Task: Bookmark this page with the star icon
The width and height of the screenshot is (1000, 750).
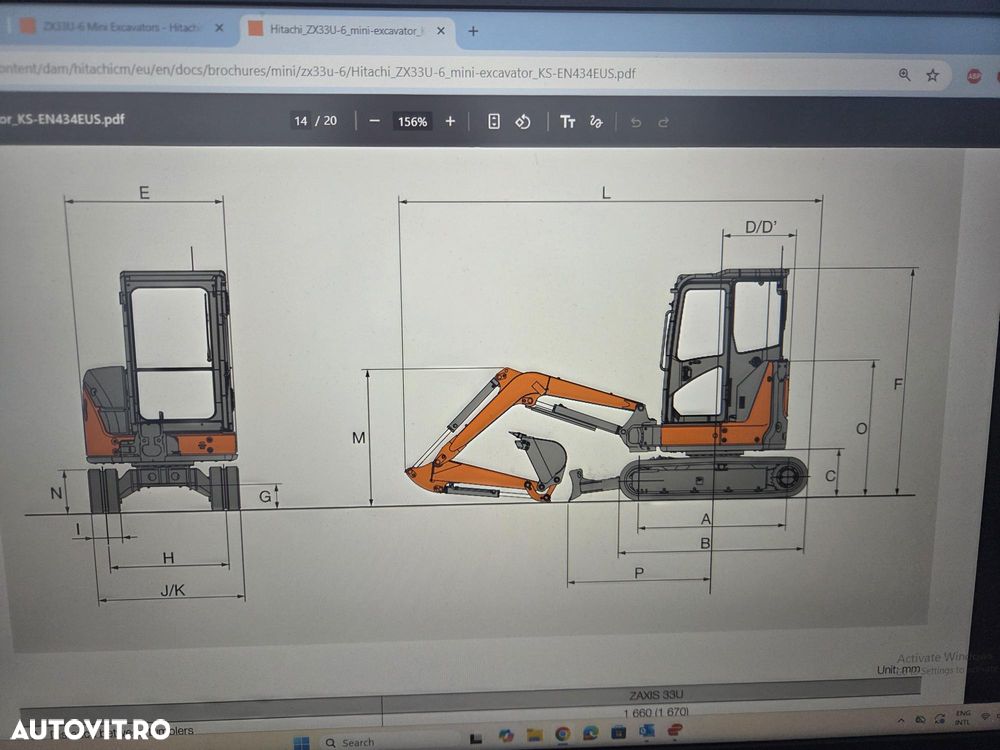Action: pos(932,75)
